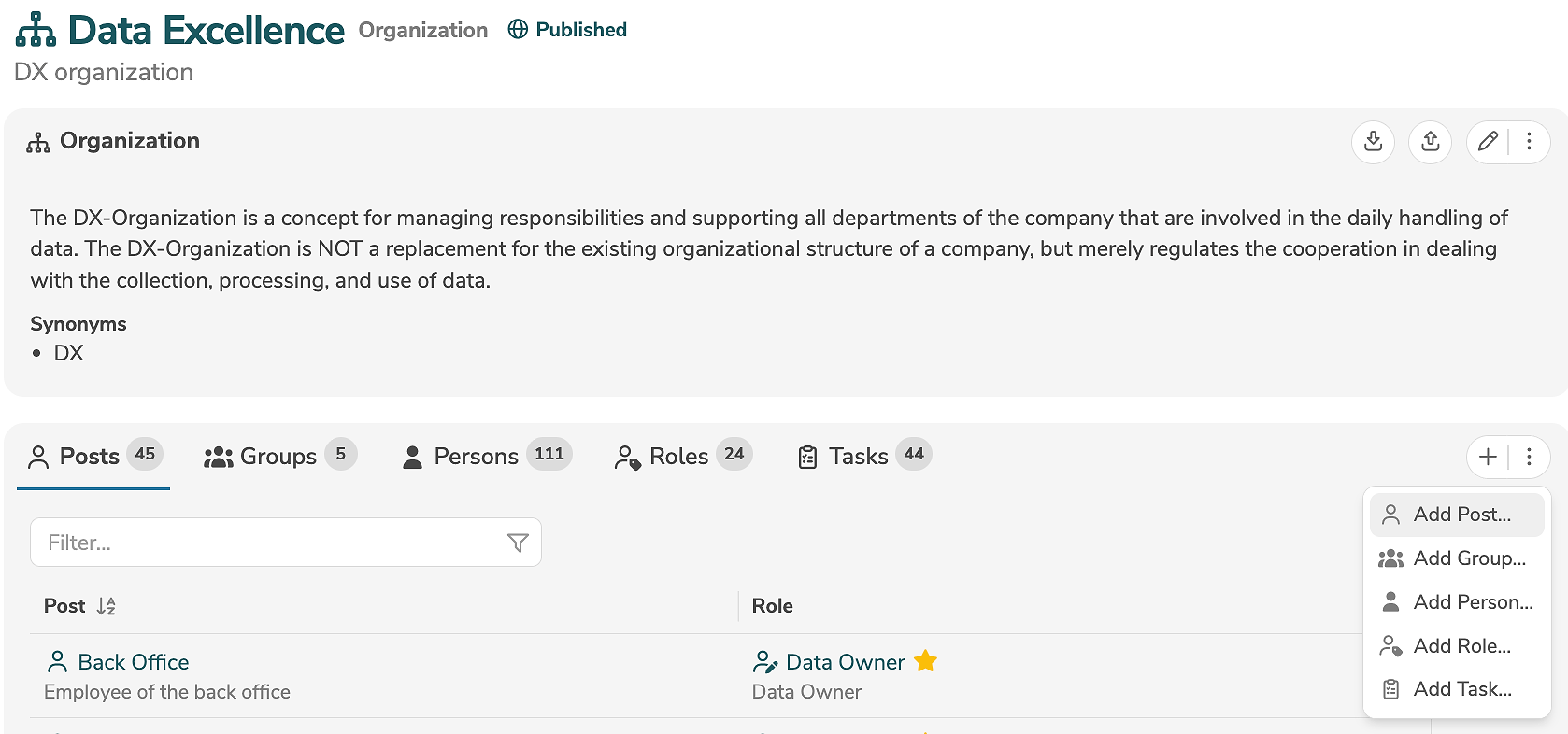This screenshot has height=734, width=1568.
Task: Click the plus add button beside tabs
Action: (1488, 457)
